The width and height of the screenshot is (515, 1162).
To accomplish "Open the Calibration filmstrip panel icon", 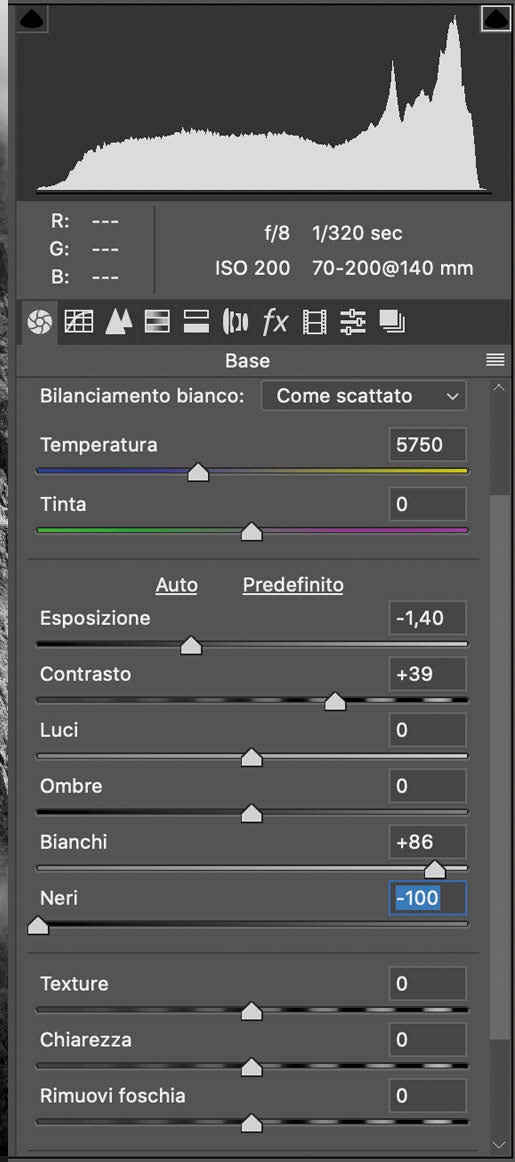I will [x=315, y=322].
